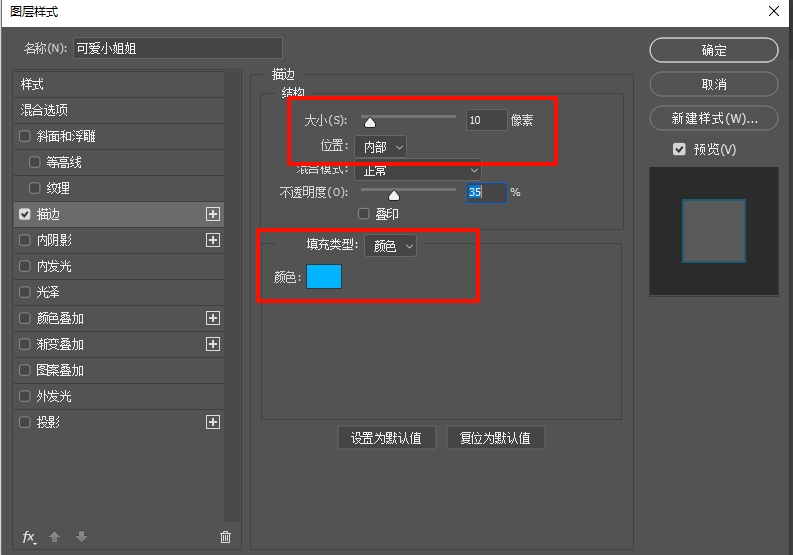Click the plus icon next to 描边
Screen dimensions: 793x555
(x=212, y=214)
